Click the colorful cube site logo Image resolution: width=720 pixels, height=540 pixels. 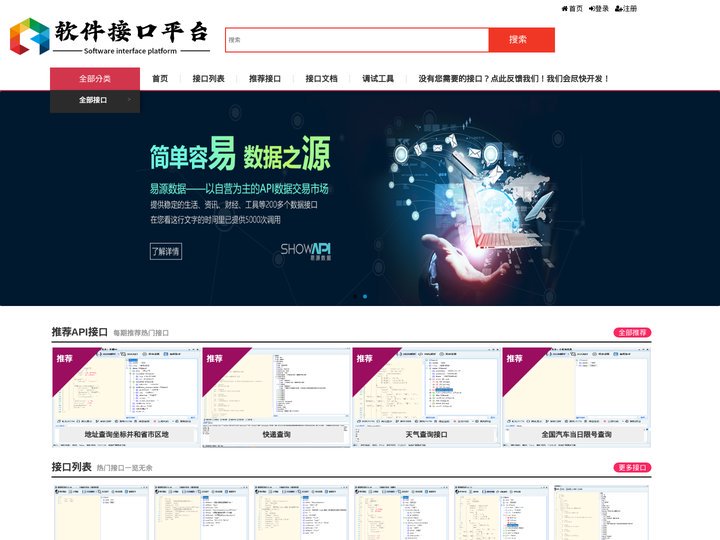pyautogui.click(x=30, y=36)
